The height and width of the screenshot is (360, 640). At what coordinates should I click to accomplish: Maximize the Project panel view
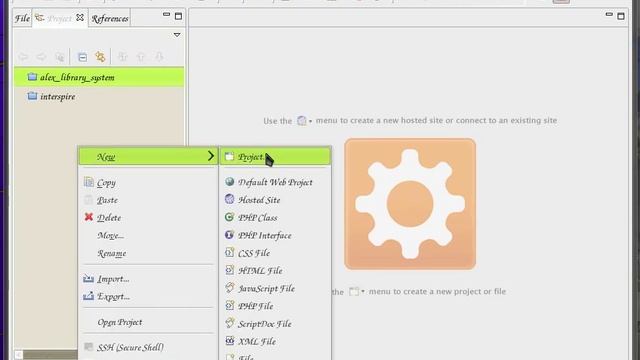[178, 16]
